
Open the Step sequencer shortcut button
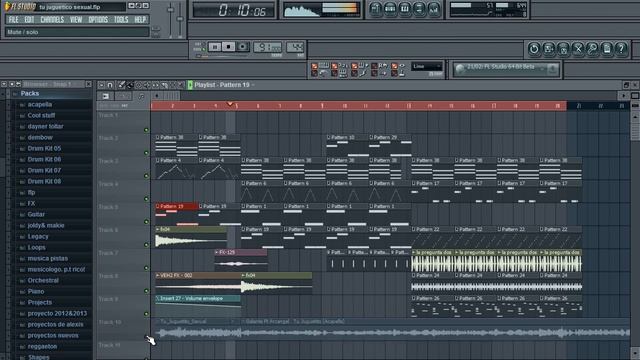390,9
